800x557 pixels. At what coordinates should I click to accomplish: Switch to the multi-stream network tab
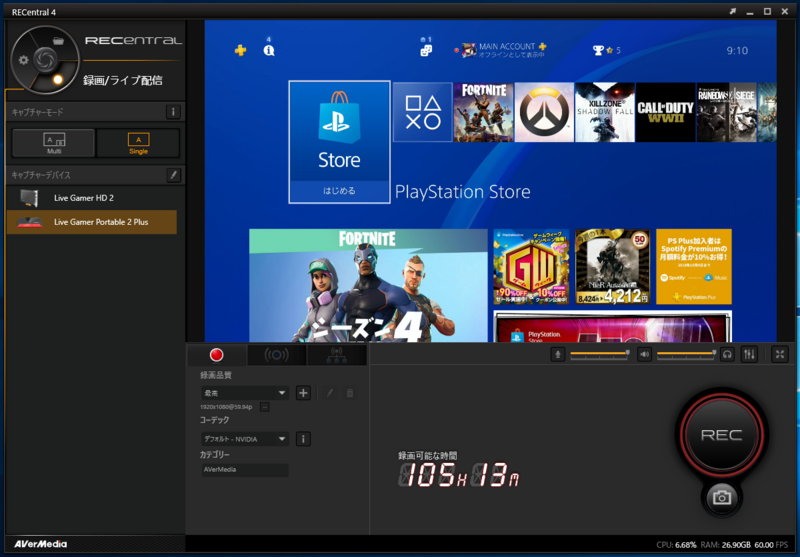coord(336,355)
